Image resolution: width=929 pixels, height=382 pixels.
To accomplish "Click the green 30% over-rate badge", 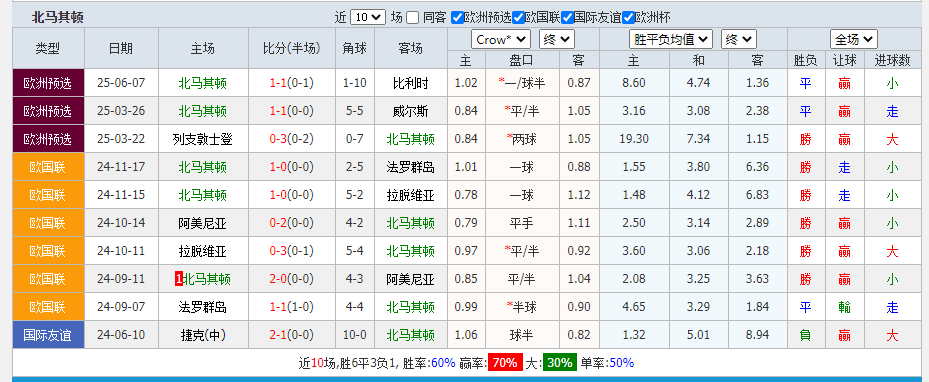I will pos(559,363).
